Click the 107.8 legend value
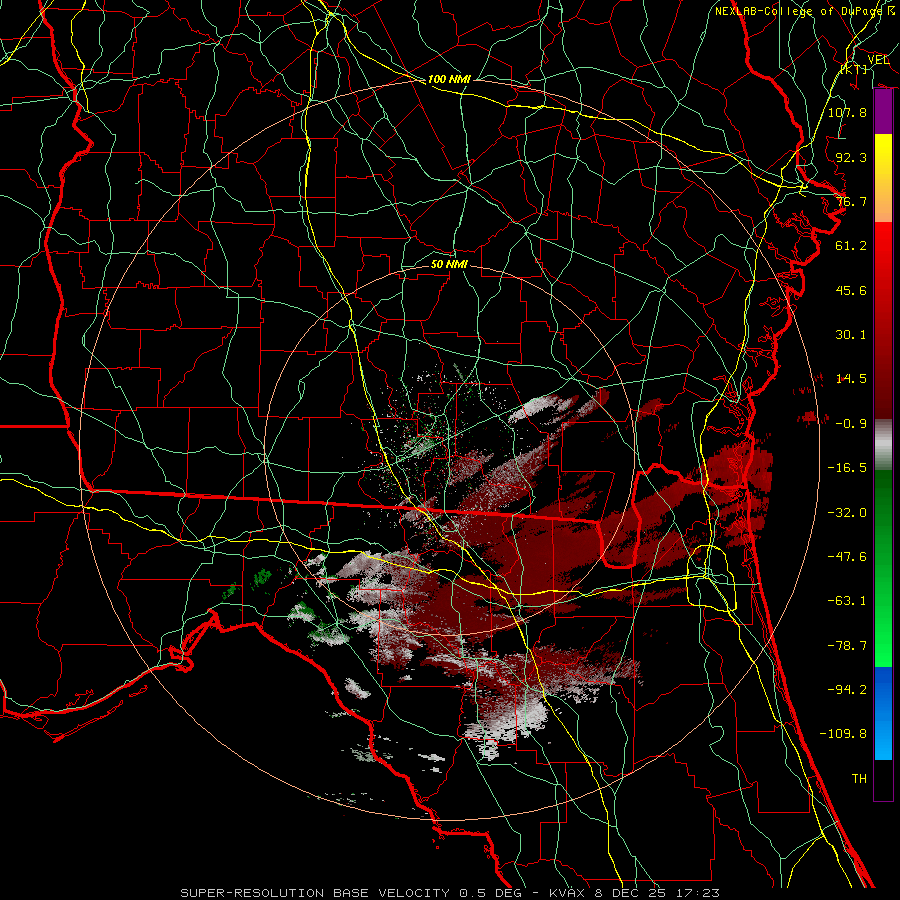The image size is (900, 900). click(x=847, y=112)
